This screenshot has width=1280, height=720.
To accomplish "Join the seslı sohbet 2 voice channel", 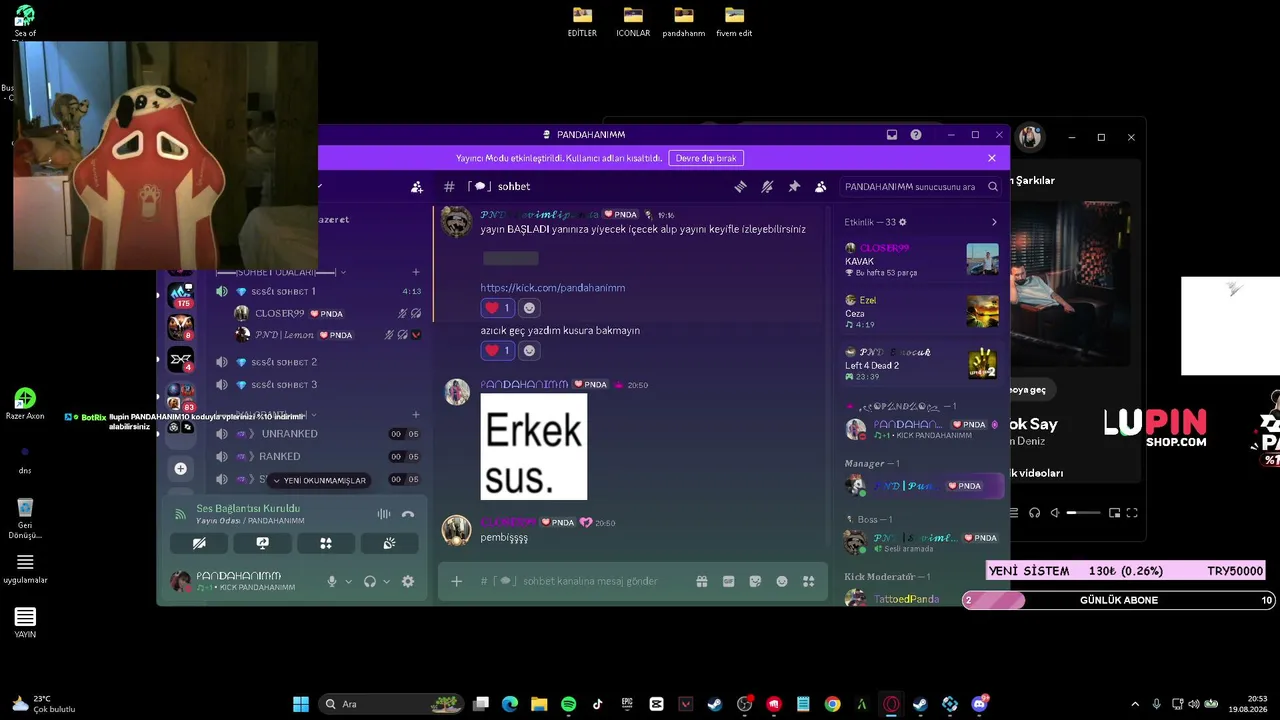I will coord(320,362).
